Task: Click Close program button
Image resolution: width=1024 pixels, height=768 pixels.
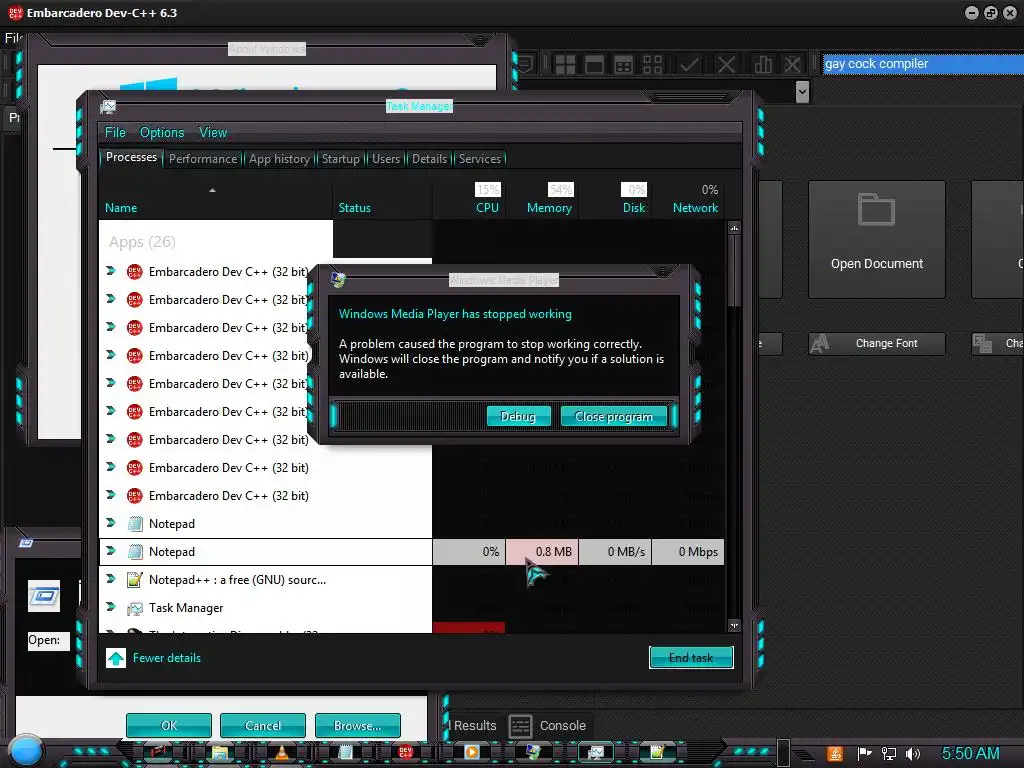Action: (x=614, y=416)
